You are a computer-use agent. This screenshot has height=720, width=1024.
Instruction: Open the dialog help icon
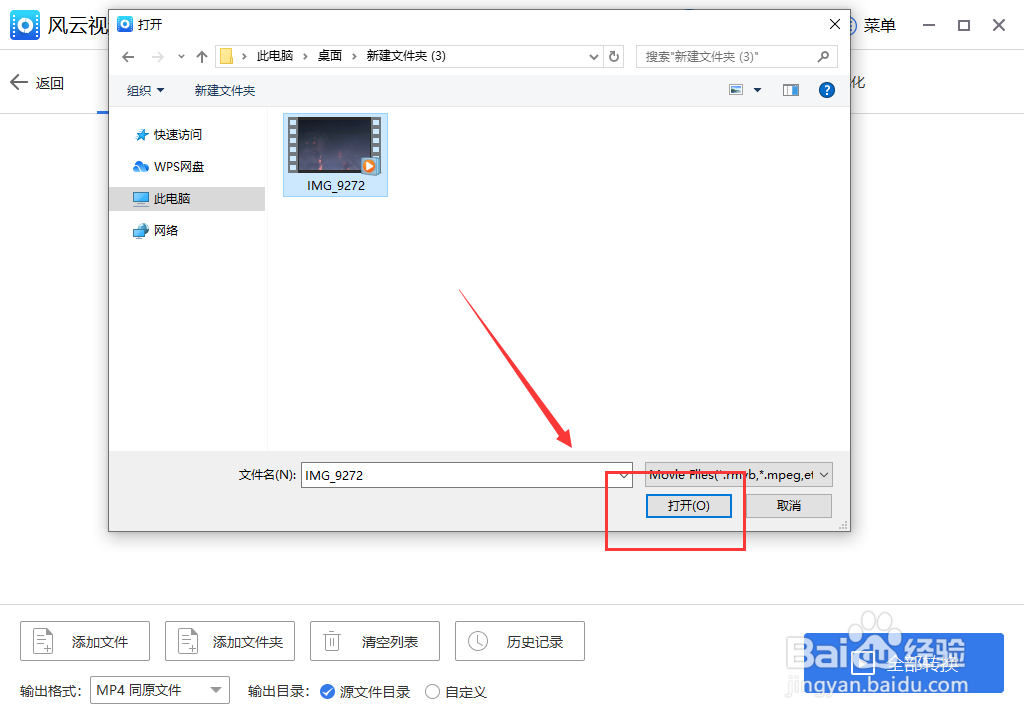point(827,90)
